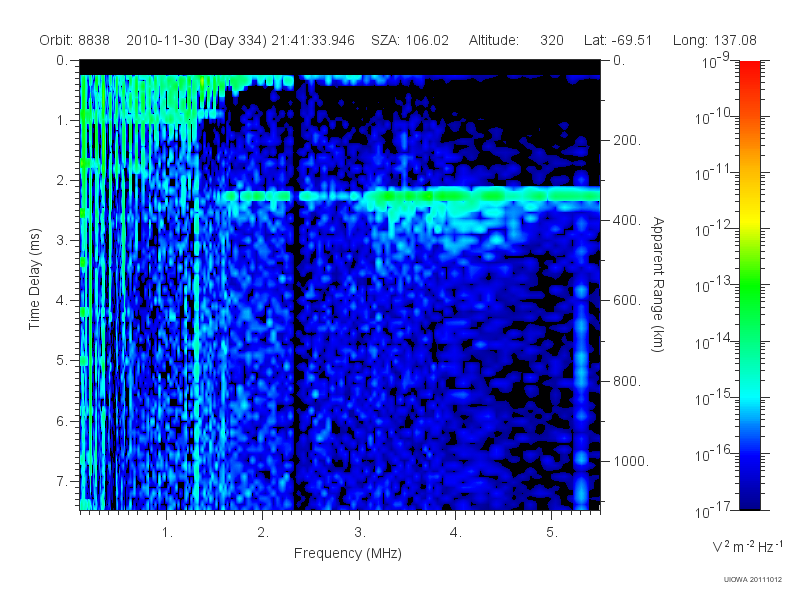Click the 5. time delay tick label
Image resolution: width=800 pixels, height=600 pixels.
(62, 360)
